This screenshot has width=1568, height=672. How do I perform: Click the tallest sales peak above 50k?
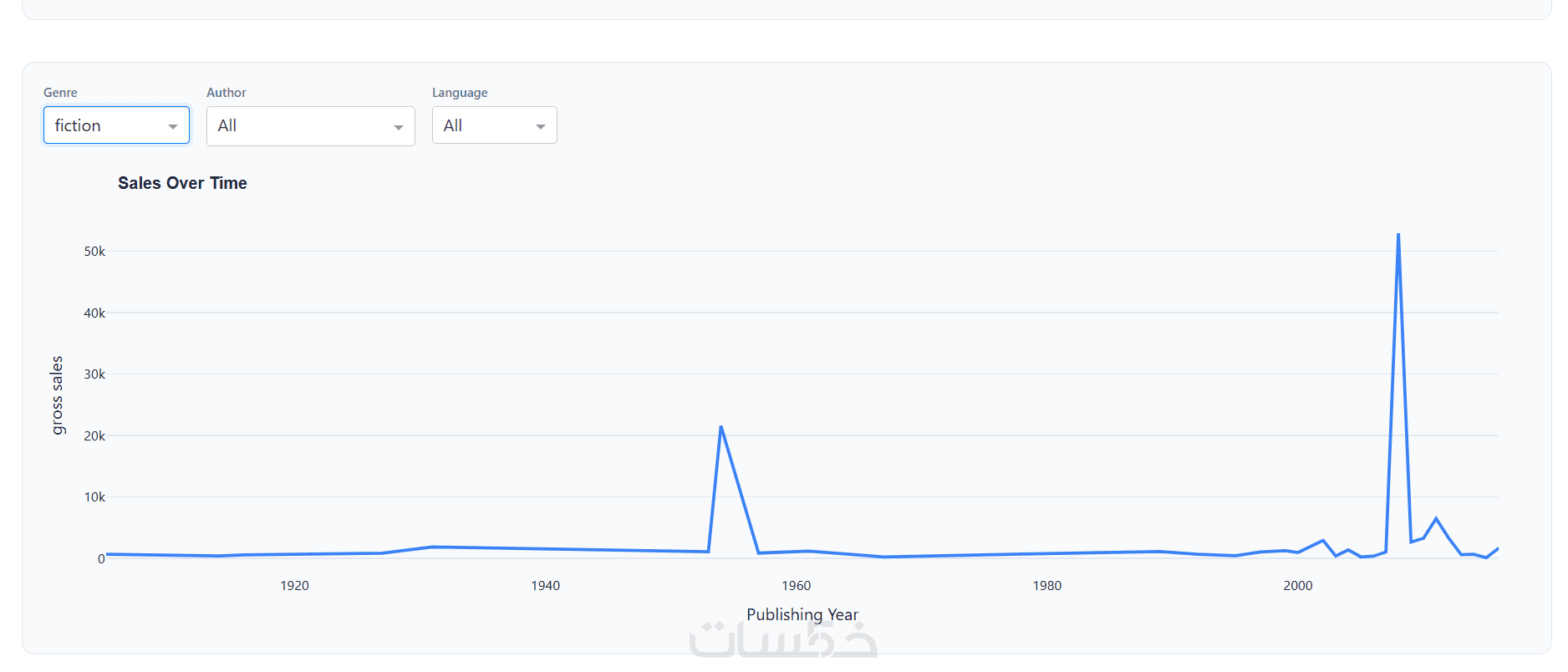(x=1398, y=236)
